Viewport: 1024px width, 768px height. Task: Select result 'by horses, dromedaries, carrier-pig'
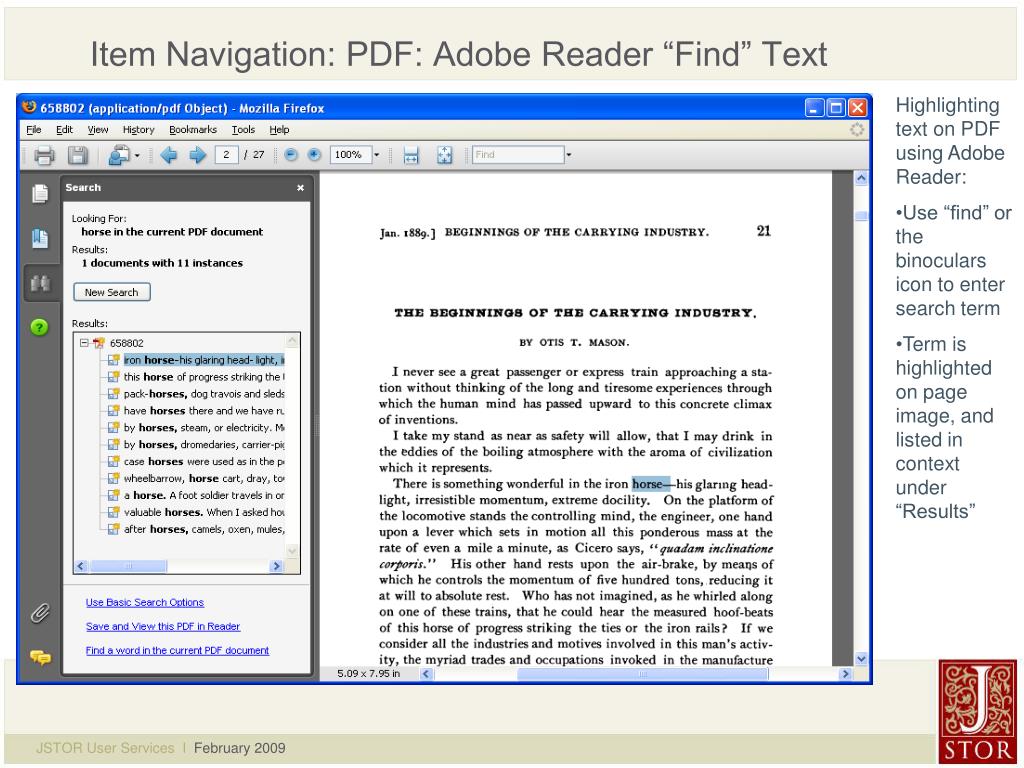point(204,445)
